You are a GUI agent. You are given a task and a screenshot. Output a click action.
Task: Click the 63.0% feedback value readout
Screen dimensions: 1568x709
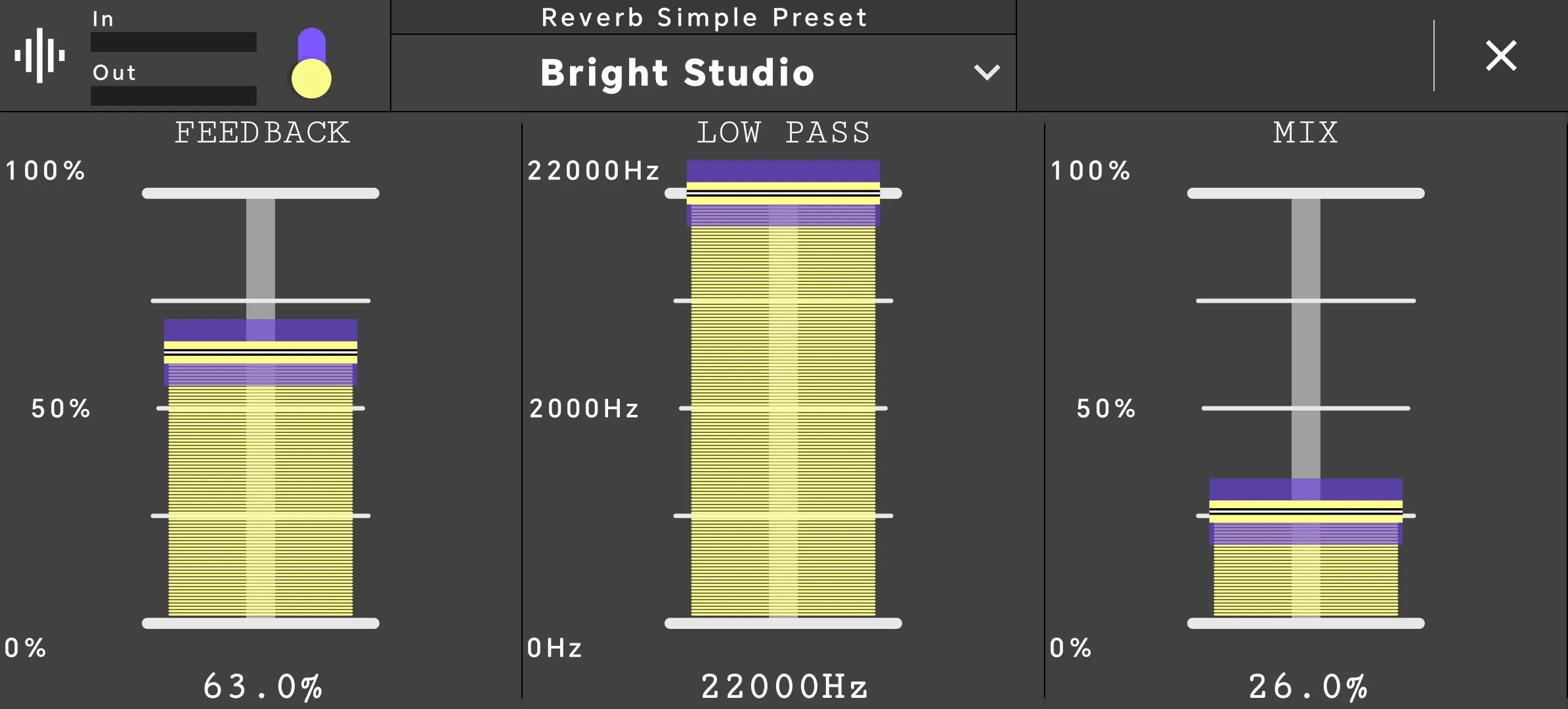tap(263, 687)
